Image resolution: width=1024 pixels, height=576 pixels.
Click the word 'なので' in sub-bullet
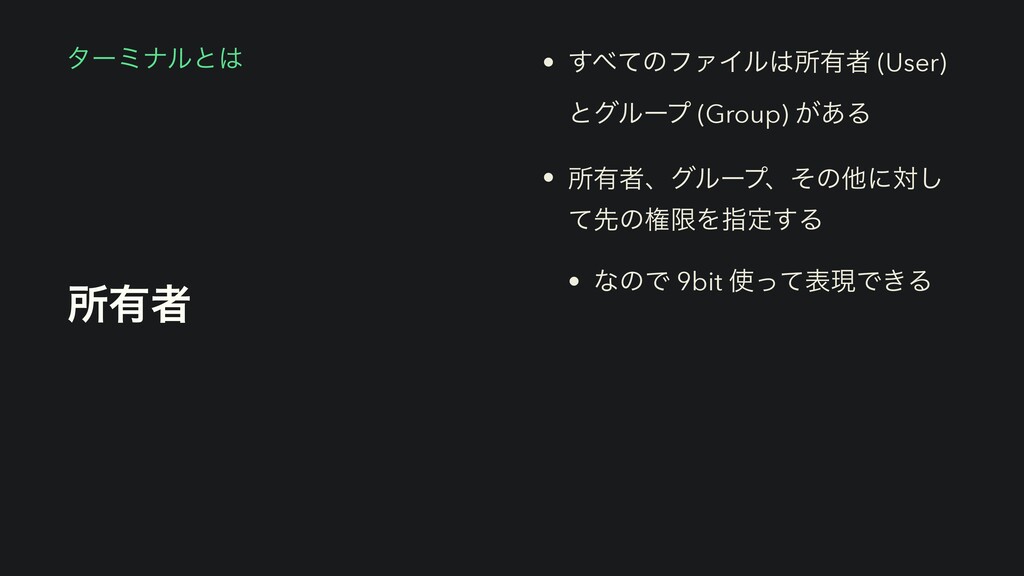point(629,282)
